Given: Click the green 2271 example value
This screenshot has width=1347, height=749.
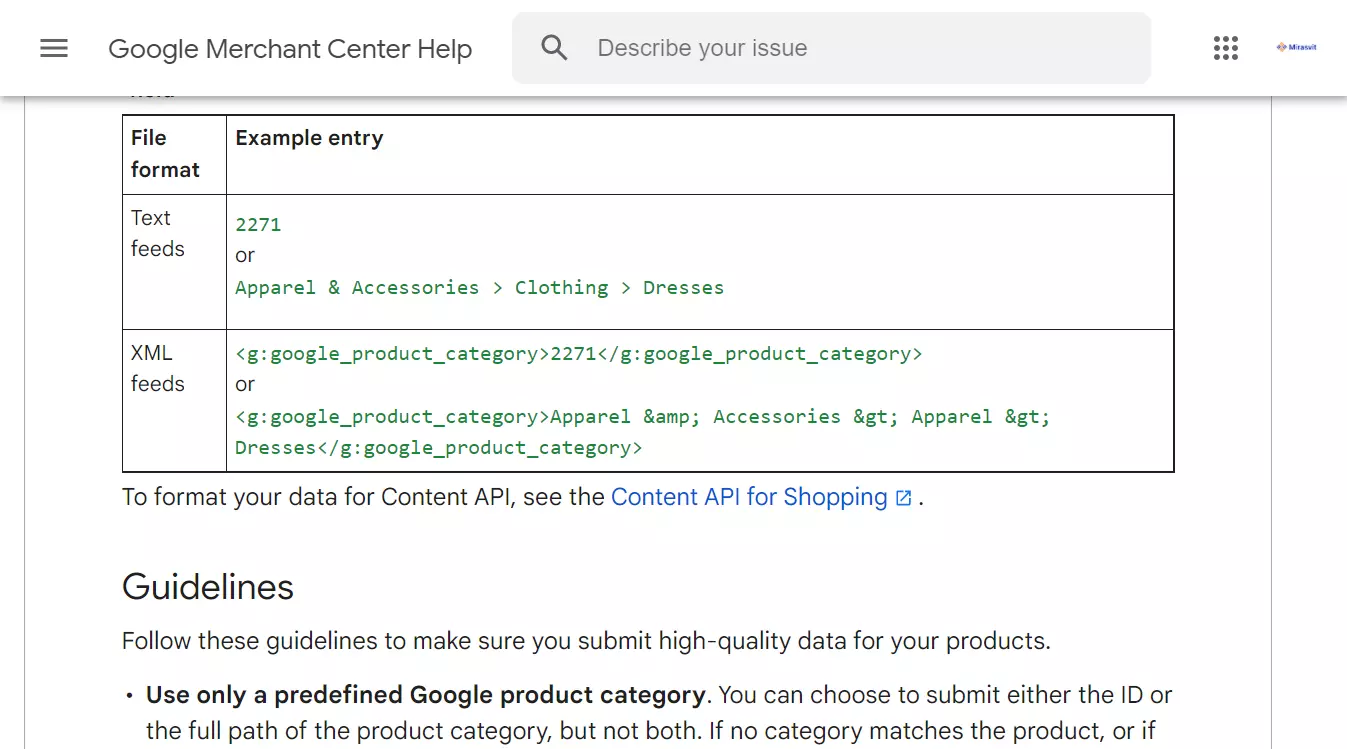Looking at the screenshot, I should point(258,225).
